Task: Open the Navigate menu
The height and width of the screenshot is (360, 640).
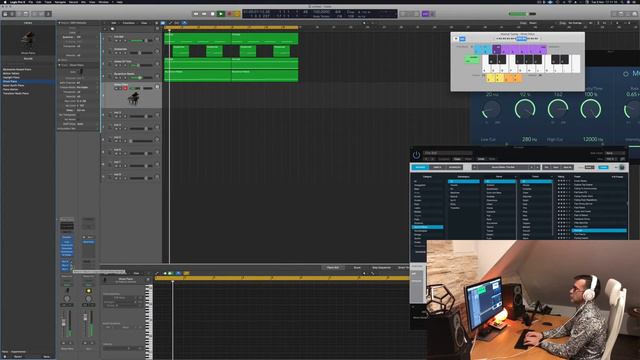Action: [x=60, y=2]
